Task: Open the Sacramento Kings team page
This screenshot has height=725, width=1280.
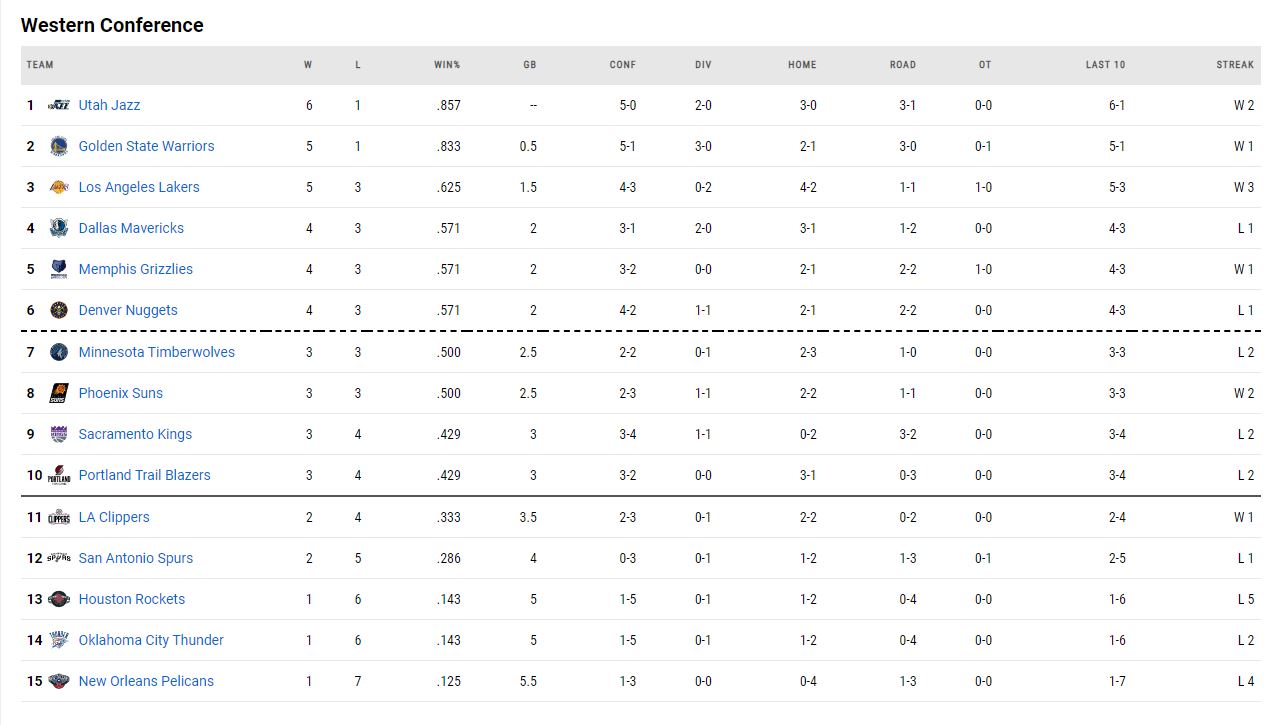Action: pyautogui.click(x=135, y=434)
